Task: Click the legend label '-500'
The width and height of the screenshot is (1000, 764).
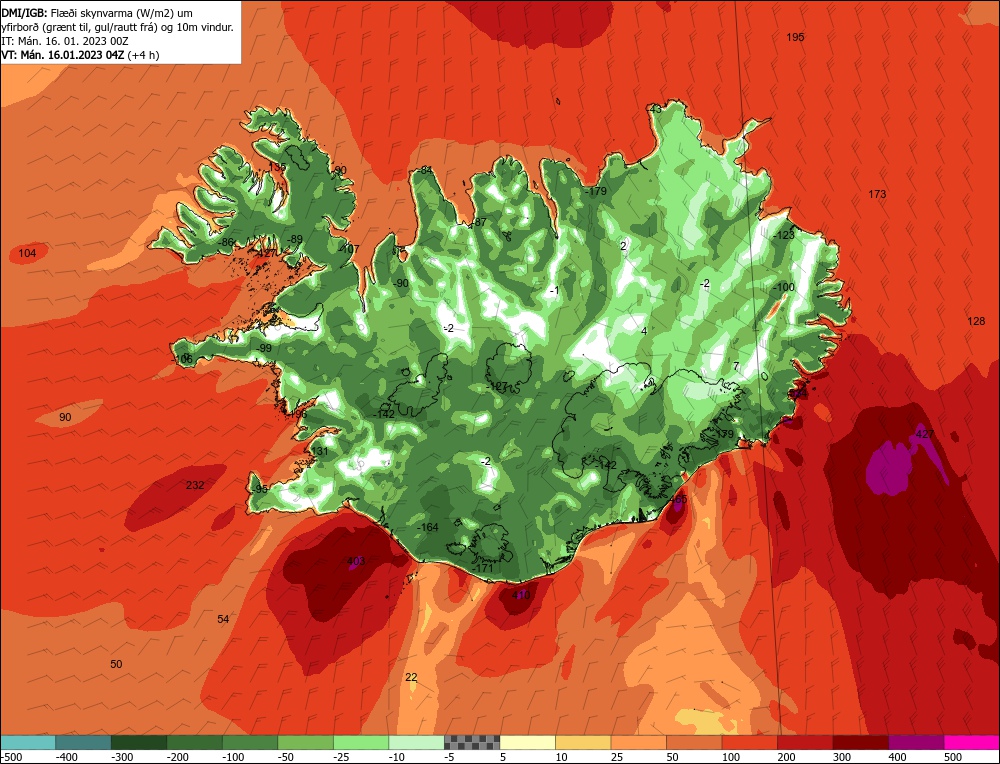Action: [x=11, y=757]
